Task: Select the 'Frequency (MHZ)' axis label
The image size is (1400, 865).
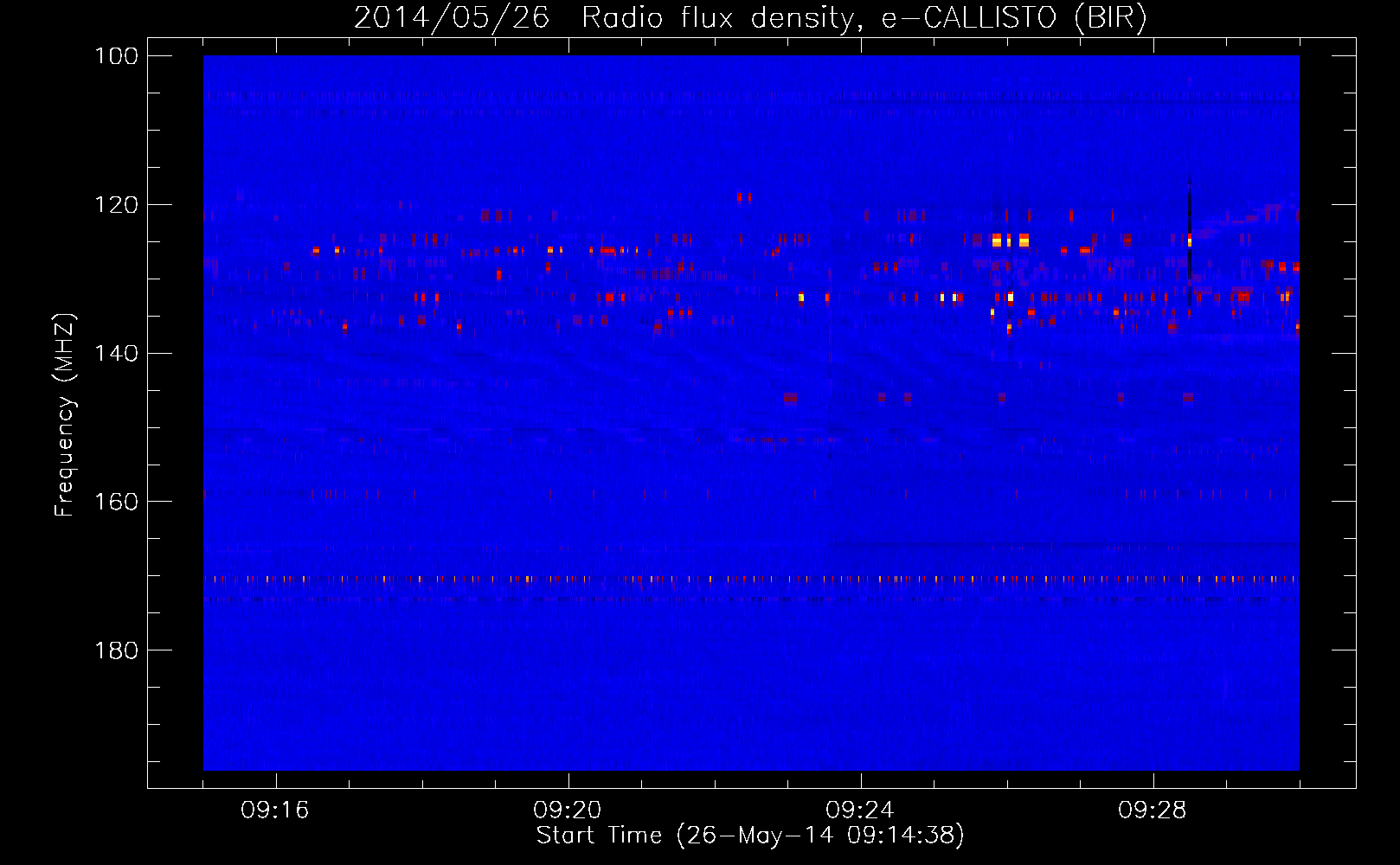Action: click(65, 414)
